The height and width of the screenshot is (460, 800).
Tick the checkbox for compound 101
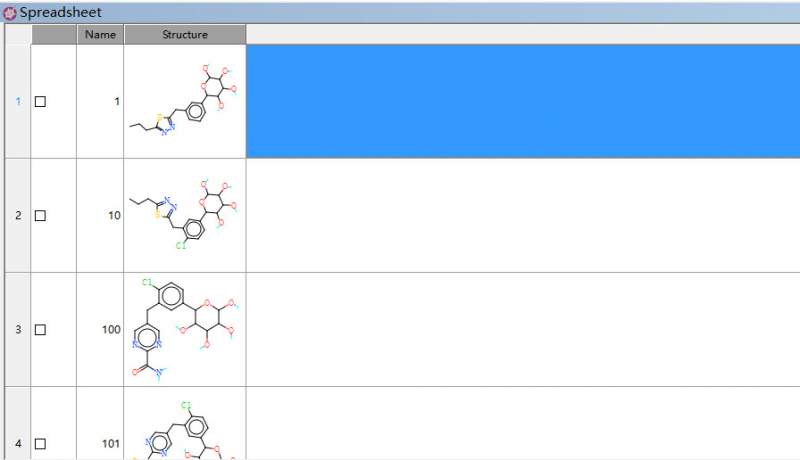click(x=40, y=444)
